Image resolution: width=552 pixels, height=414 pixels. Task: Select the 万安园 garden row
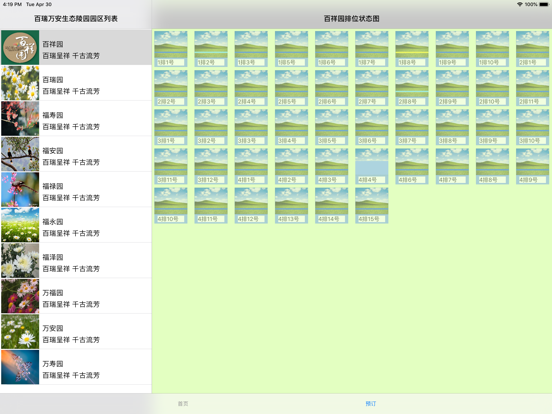pyautogui.click(x=76, y=332)
